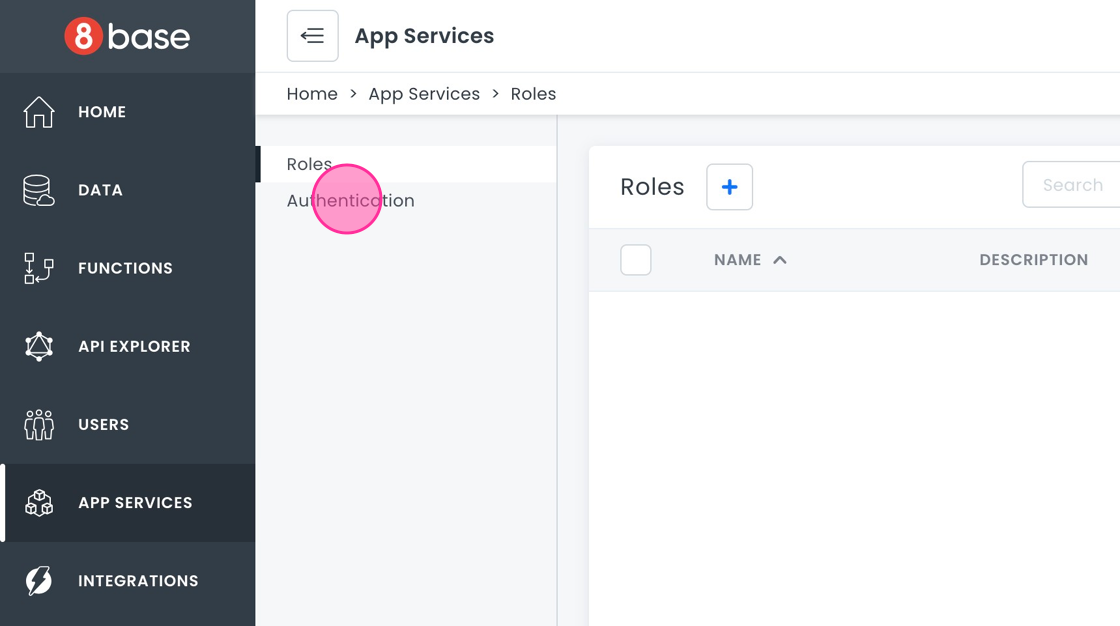The height and width of the screenshot is (626, 1120).
Task: Click the sort arrow next to NAME
Action: point(780,260)
